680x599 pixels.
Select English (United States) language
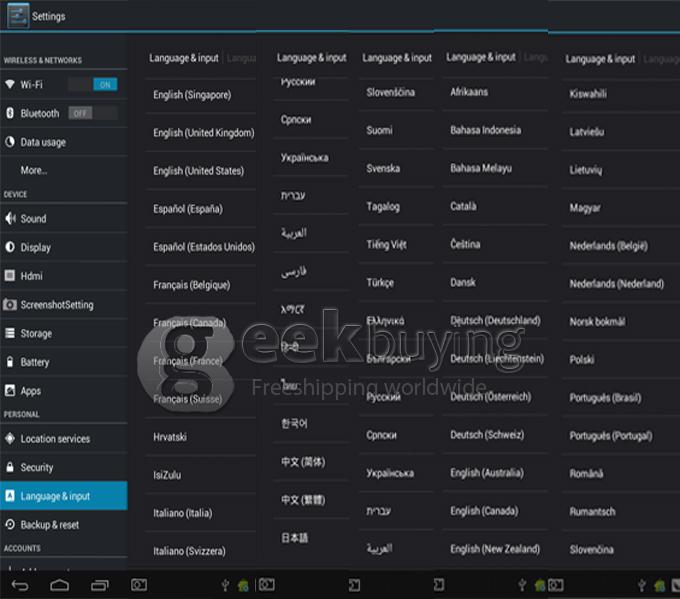click(x=198, y=171)
